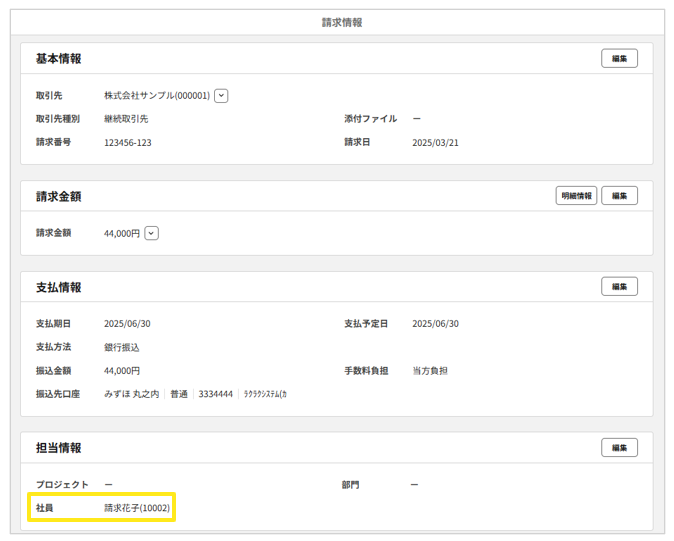Click the 当方負担 fee burden value

click(x=430, y=370)
